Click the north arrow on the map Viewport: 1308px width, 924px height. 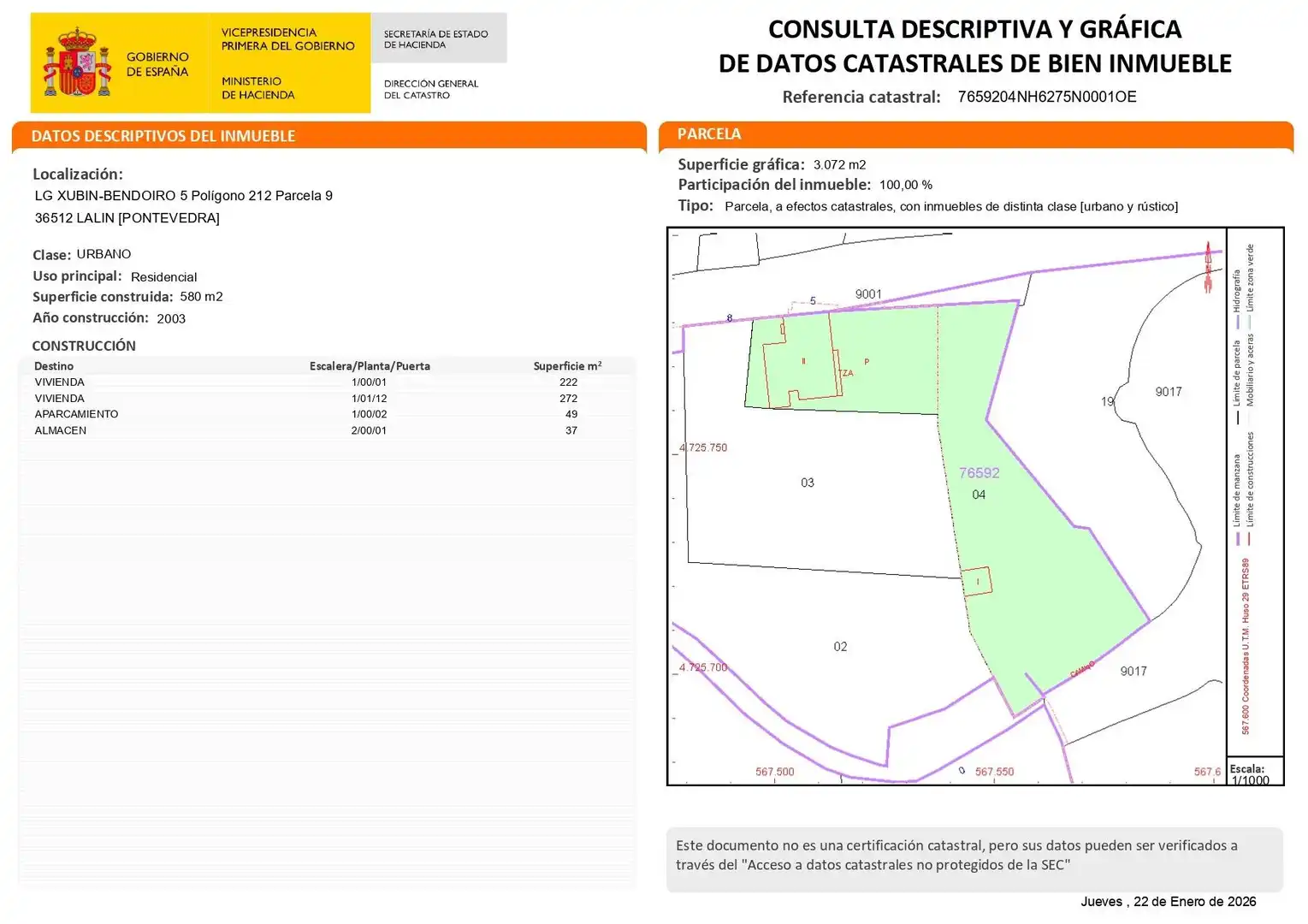pos(1208,267)
